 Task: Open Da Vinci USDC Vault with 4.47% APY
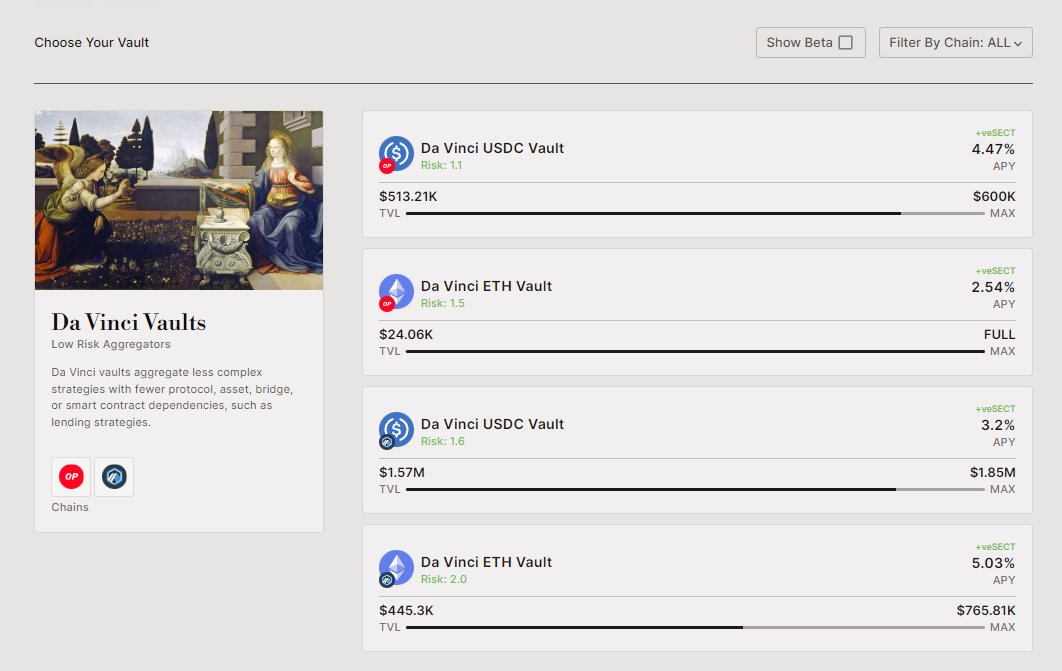click(x=697, y=174)
